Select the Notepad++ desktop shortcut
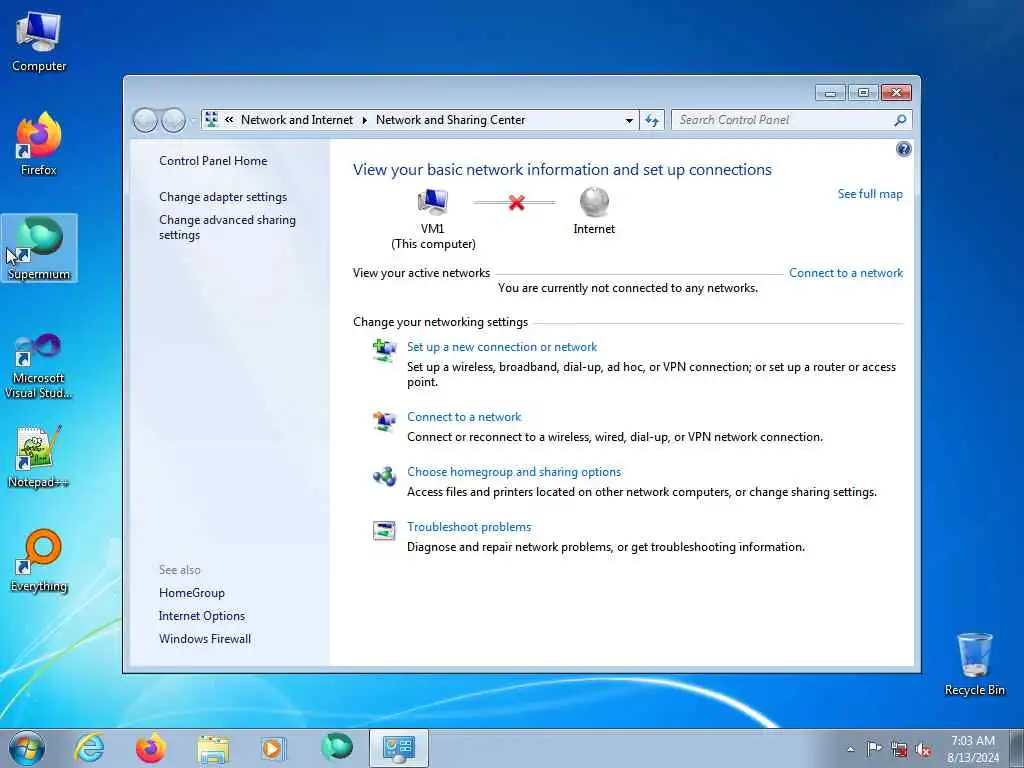1024x768 pixels. click(x=39, y=457)
